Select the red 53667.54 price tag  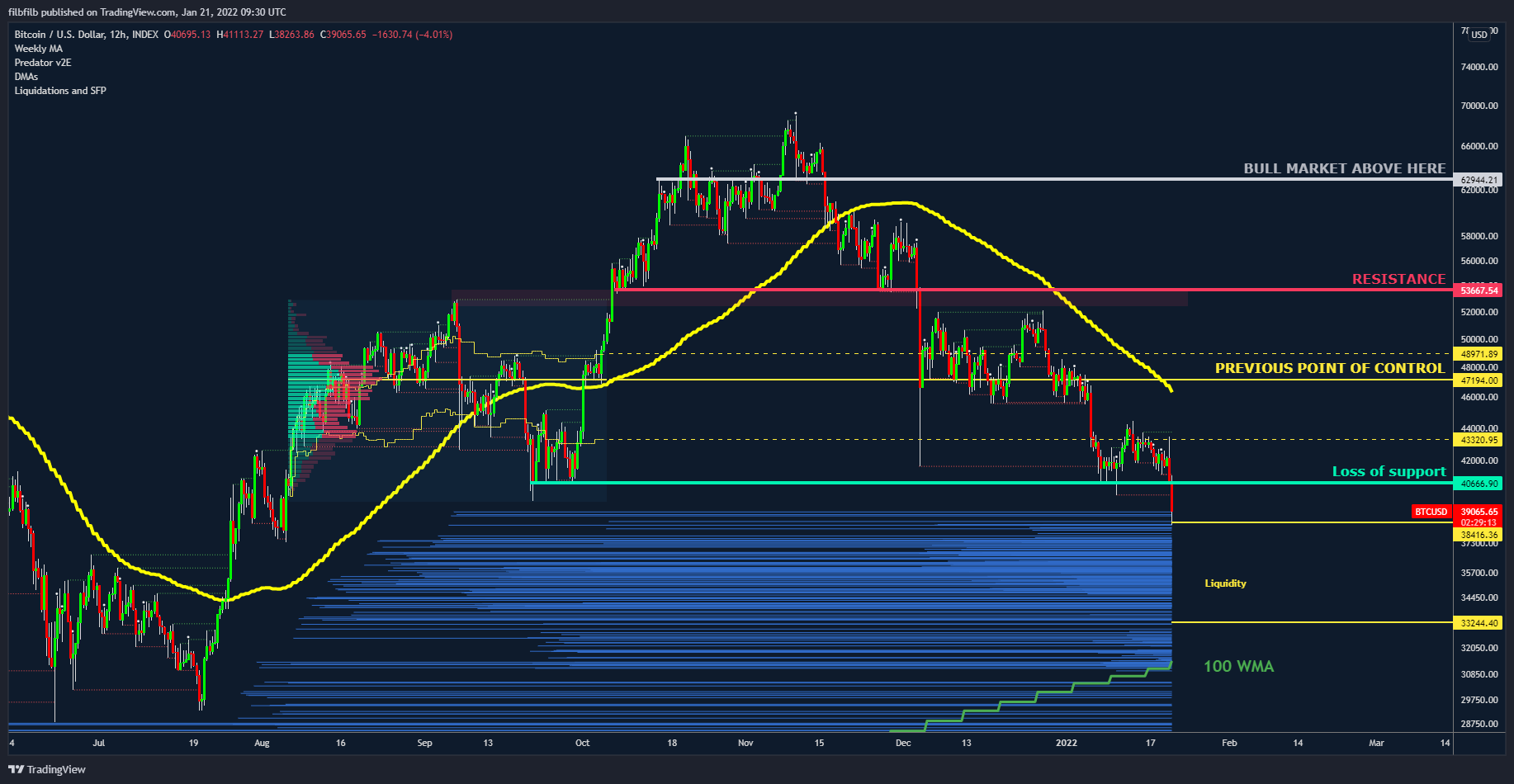1479,290
